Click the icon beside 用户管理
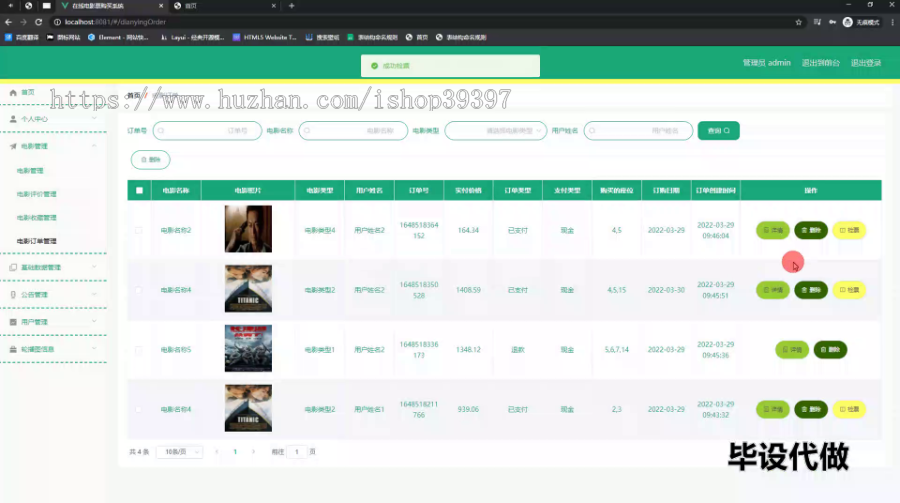Image resolution: width=900 pixels, height=503 pixels. 13,322
